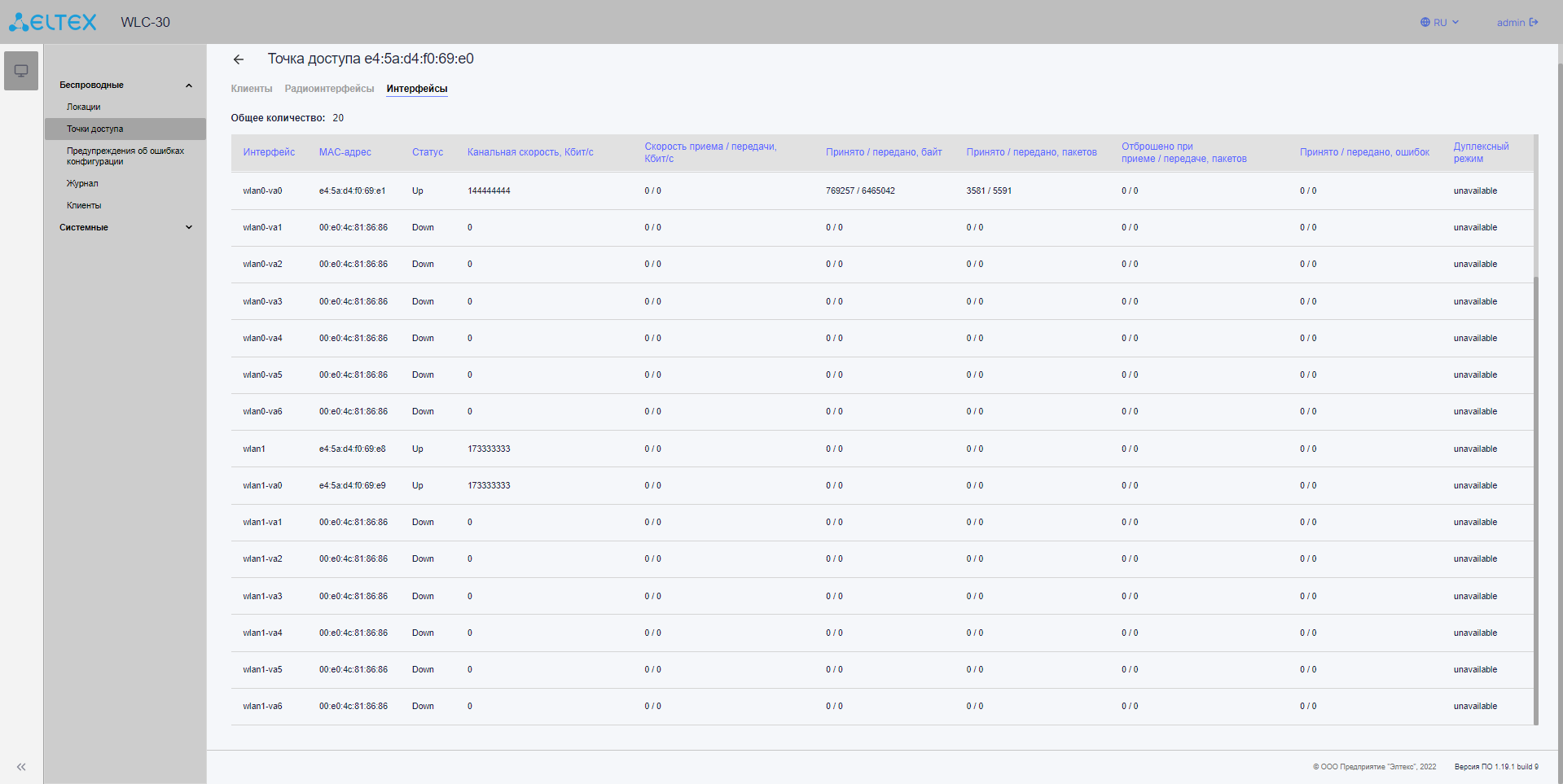The height and width of the screenshot is (784, 1563).
Task: Click the ELTEX logo
Action: pyautogui.click(x=53, y=22)
